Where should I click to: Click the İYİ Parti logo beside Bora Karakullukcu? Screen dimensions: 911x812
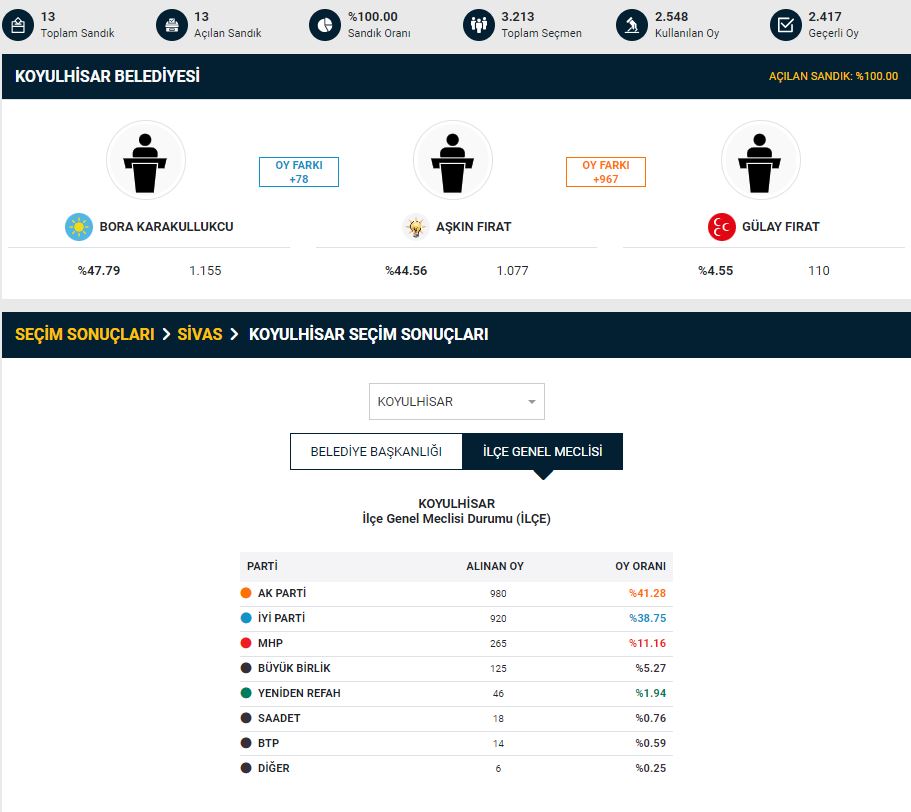[x=78, y=227]
